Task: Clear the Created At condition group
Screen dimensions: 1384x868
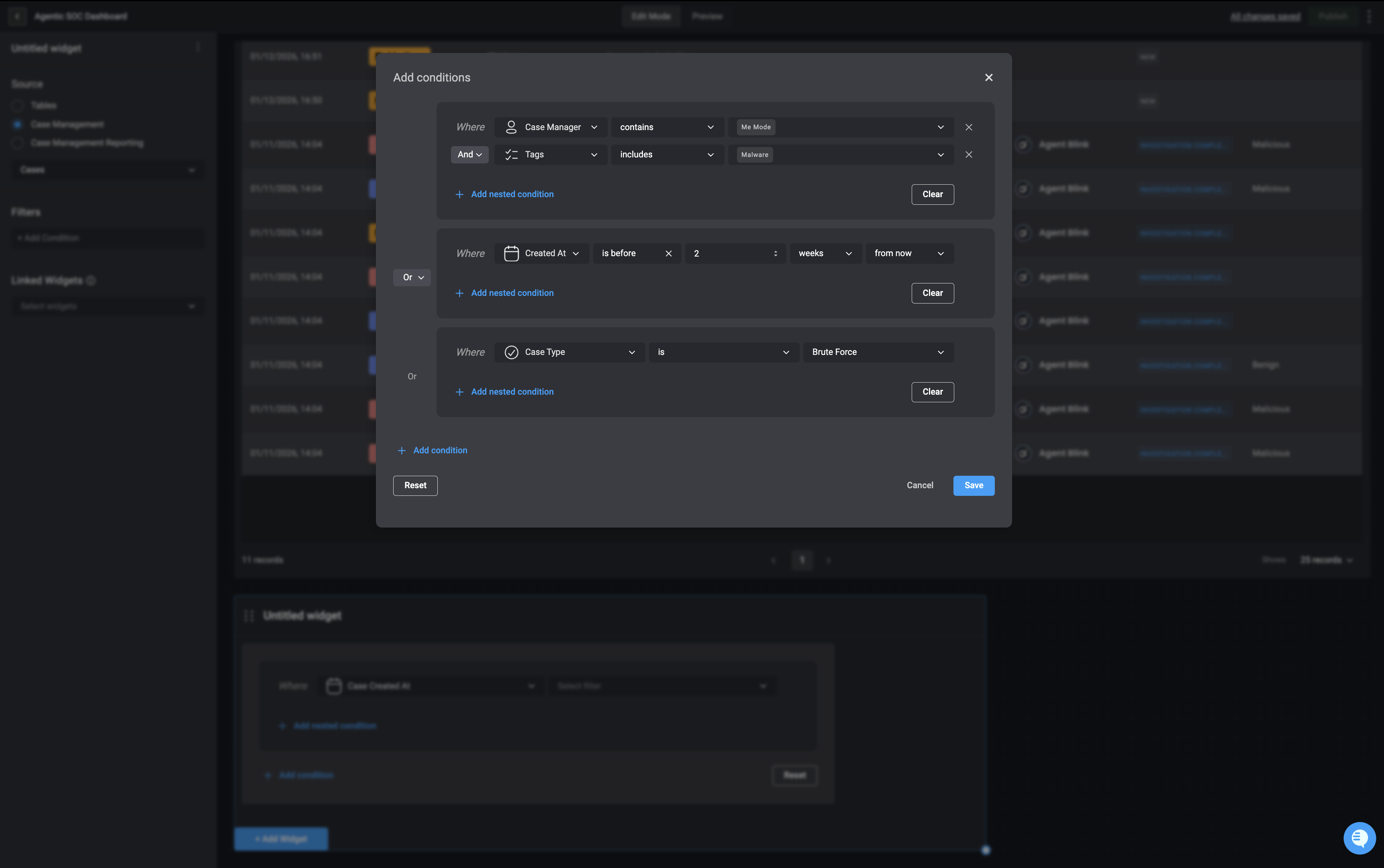Action: click(932, 293)
